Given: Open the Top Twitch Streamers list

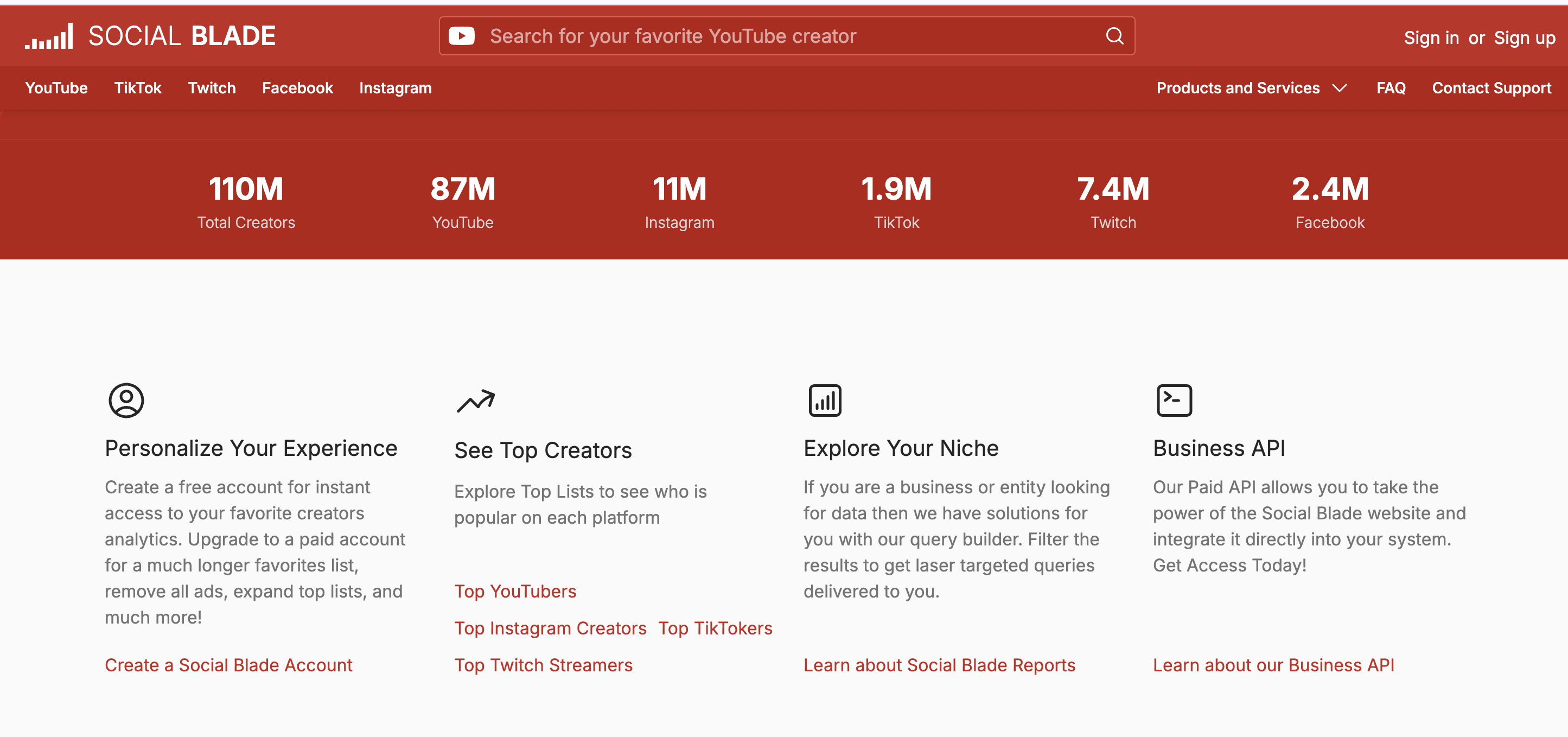Looking at the screenshot, I should 543,665.
